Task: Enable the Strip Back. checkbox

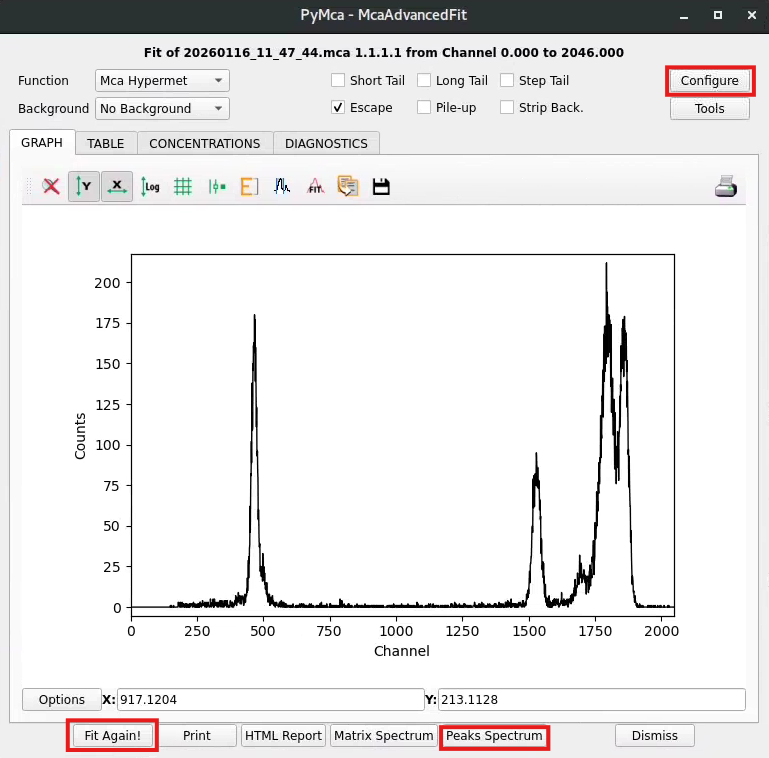Action: pos(507,107)
